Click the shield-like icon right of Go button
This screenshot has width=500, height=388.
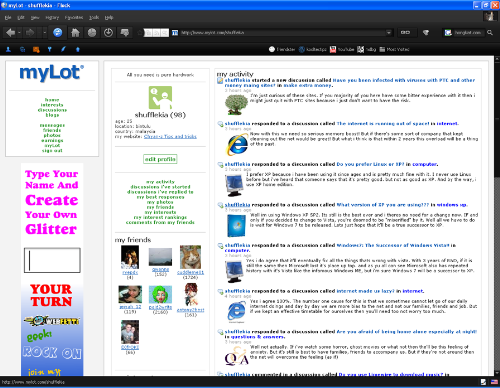(x=426, y=33)
